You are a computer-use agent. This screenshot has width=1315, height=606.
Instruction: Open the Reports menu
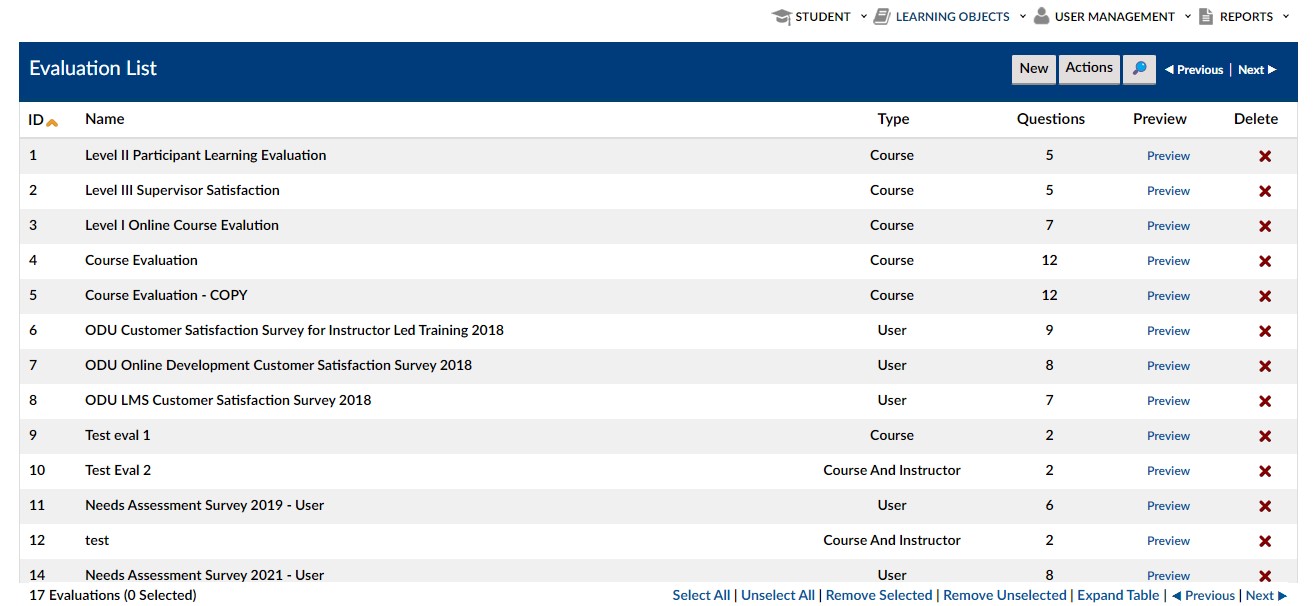tap(1246, 17)
